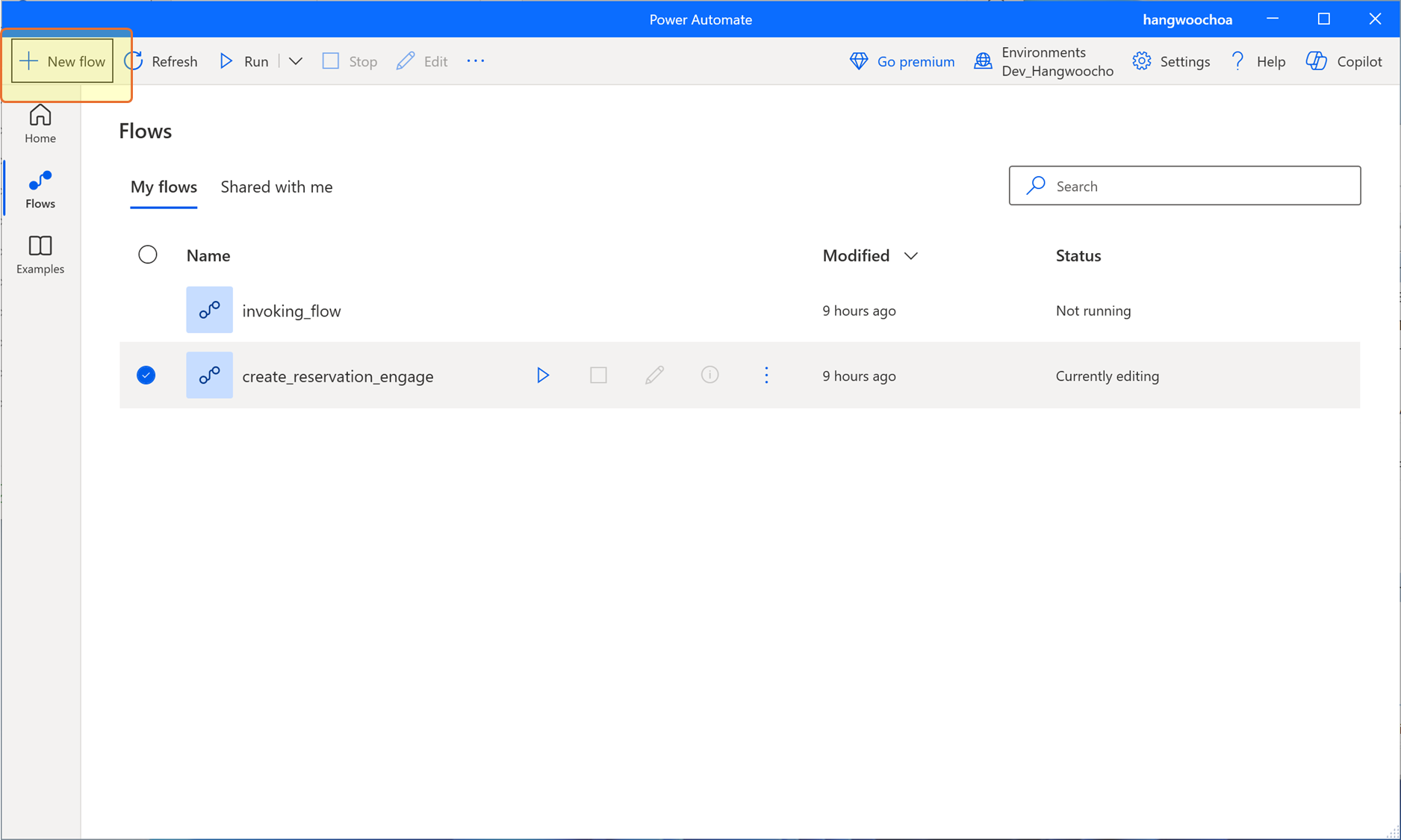
Task: Sort by Modified column header
Action: pos(870,255)
